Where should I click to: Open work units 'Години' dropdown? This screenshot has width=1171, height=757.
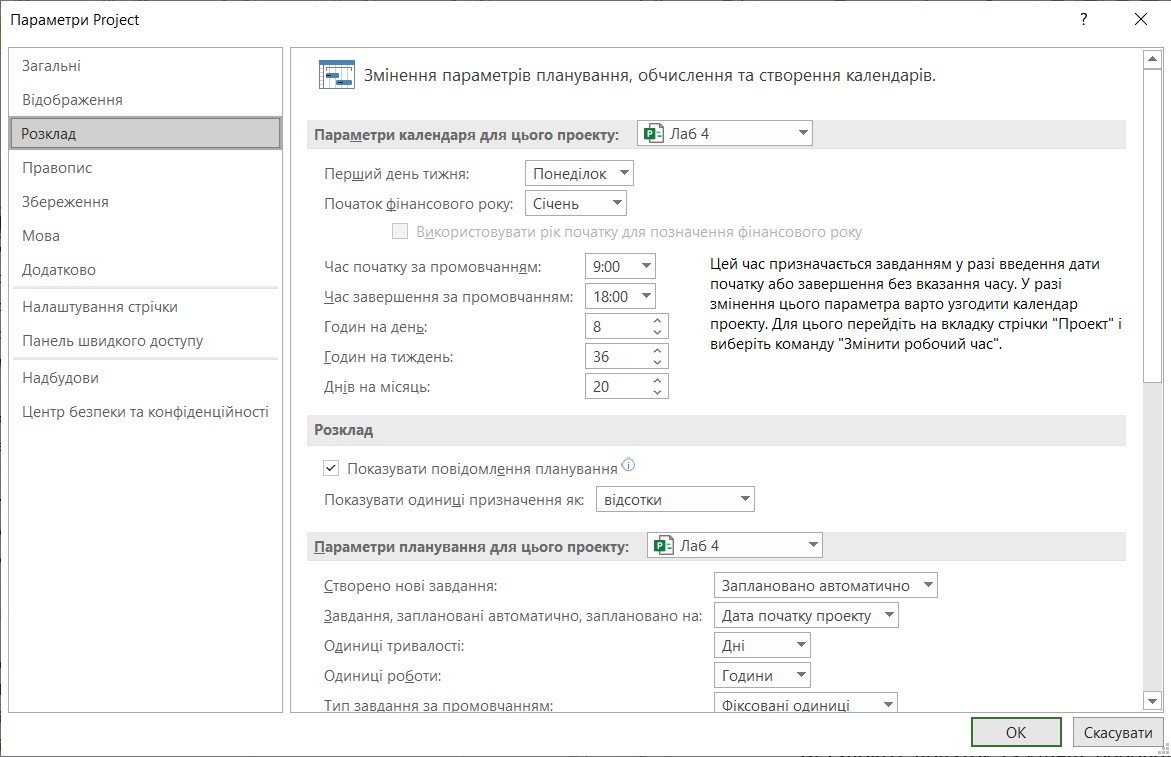coord(762,675)
